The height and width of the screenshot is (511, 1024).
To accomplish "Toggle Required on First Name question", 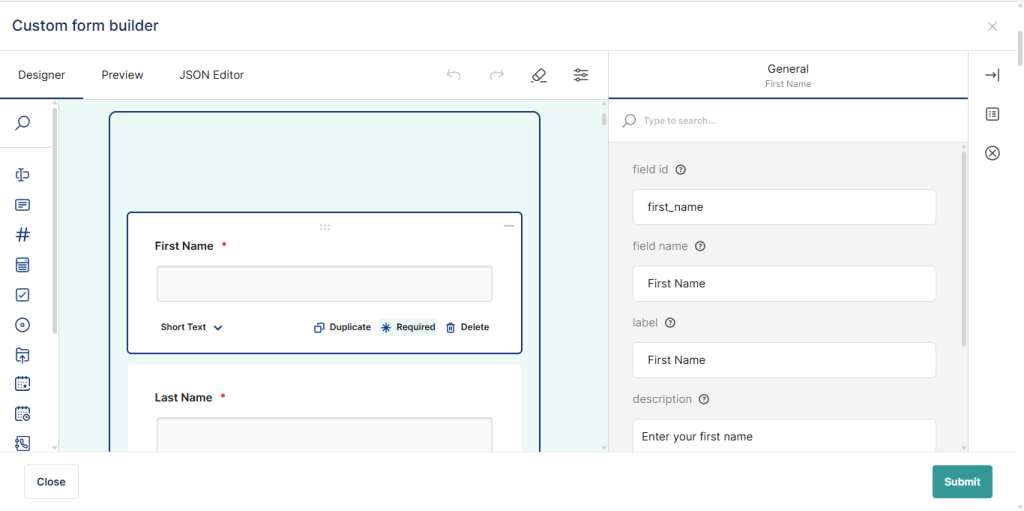I will [408, 327].
